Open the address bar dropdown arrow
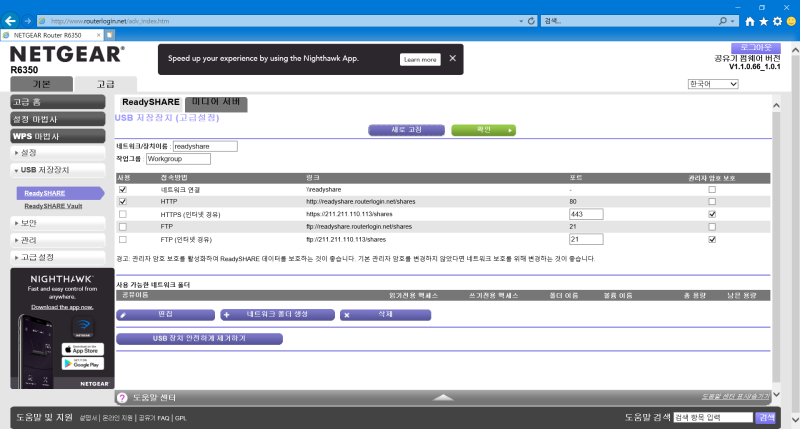Image resolution: width=800 pixels, height=429 pixels. pos(521,21)
